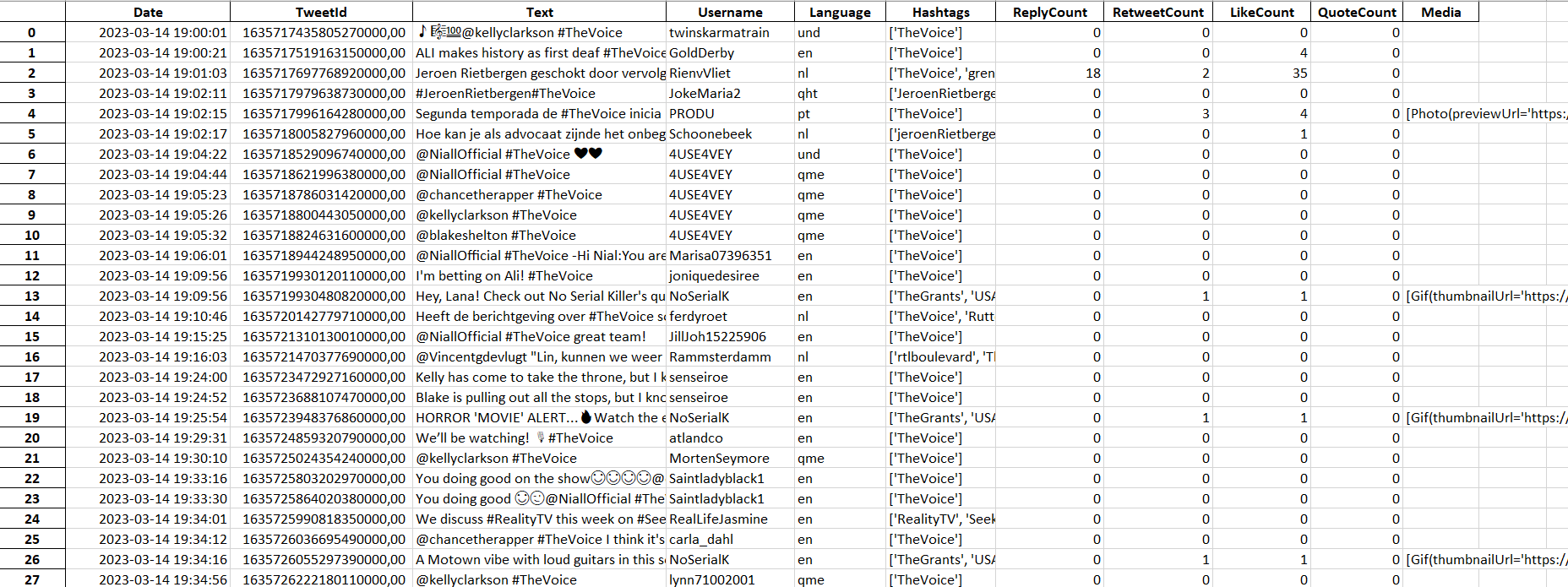This screenshot has height=587, width=1568.
Task: Select the ReplyCount value 18
Action: click(1049, 73)
